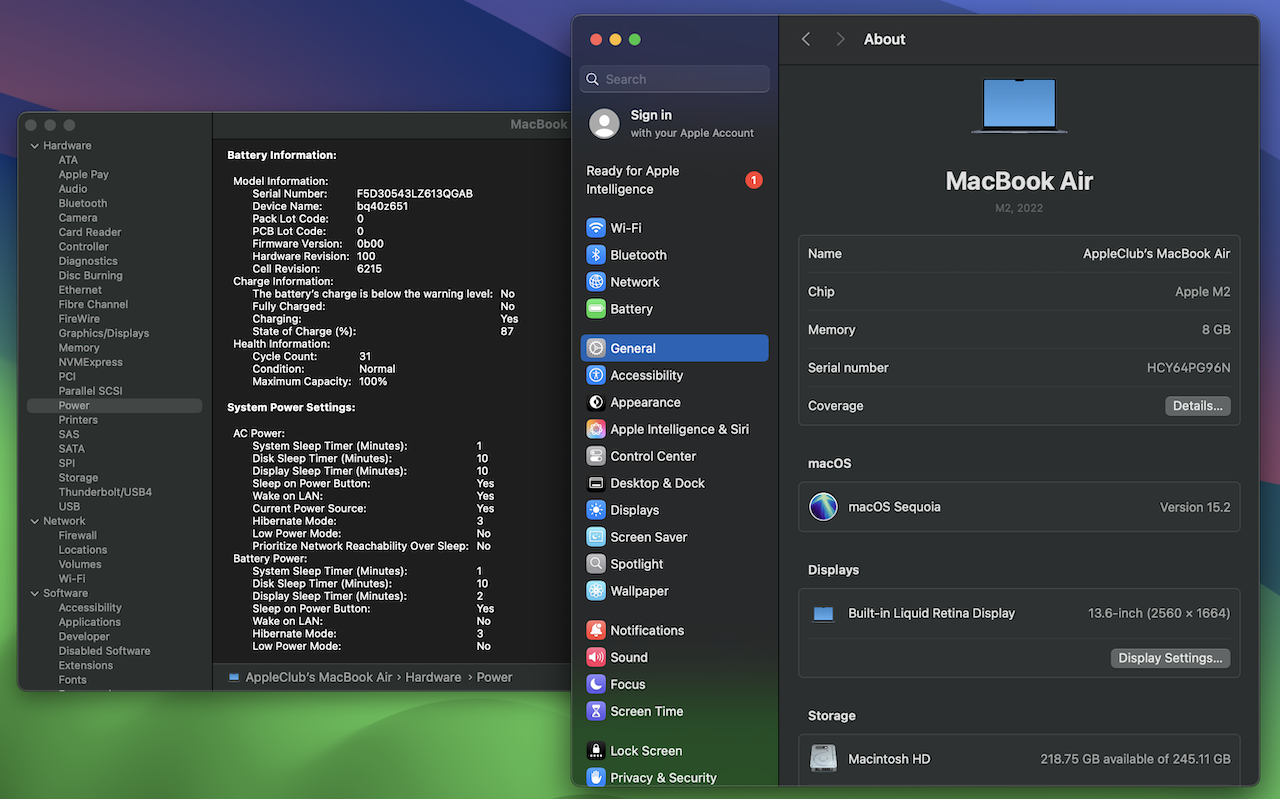Select Bluetooth in System Information hardware list
The image size is (1280, 799).
point(83,203)
